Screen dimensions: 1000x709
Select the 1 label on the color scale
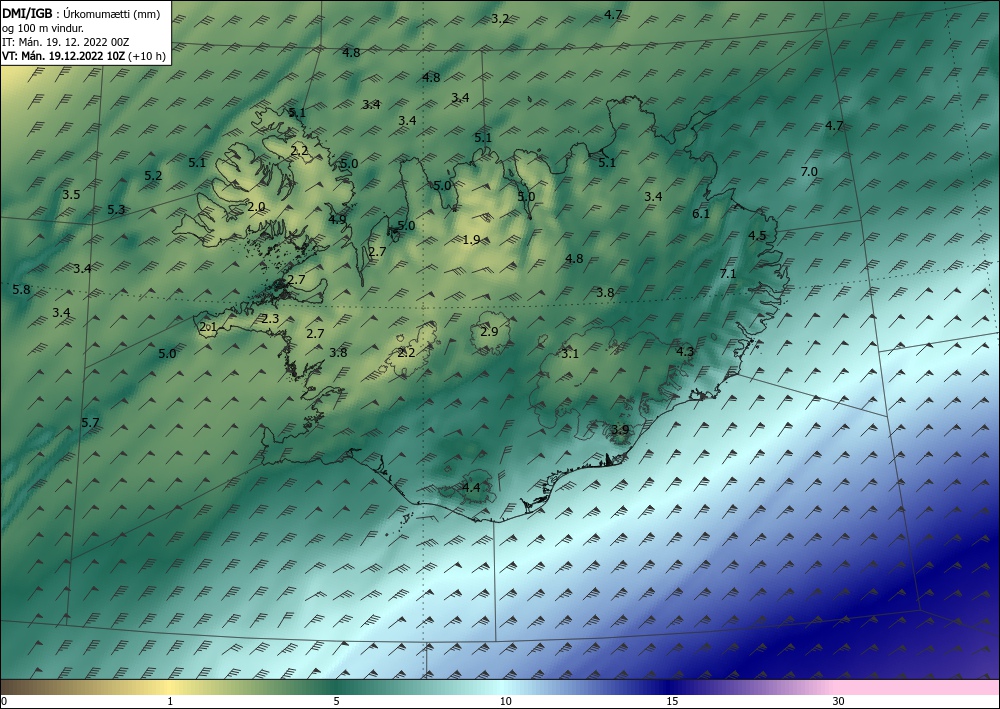click(170, 702)
